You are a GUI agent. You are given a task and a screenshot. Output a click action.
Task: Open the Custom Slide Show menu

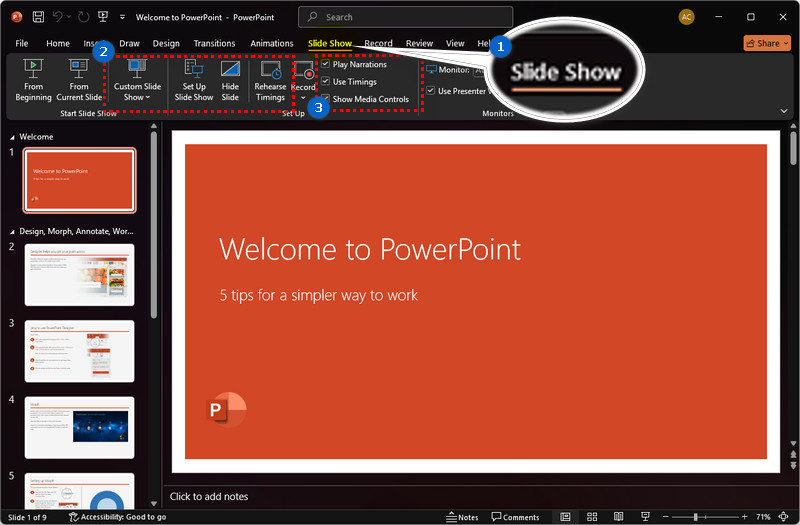pos(137,80)
